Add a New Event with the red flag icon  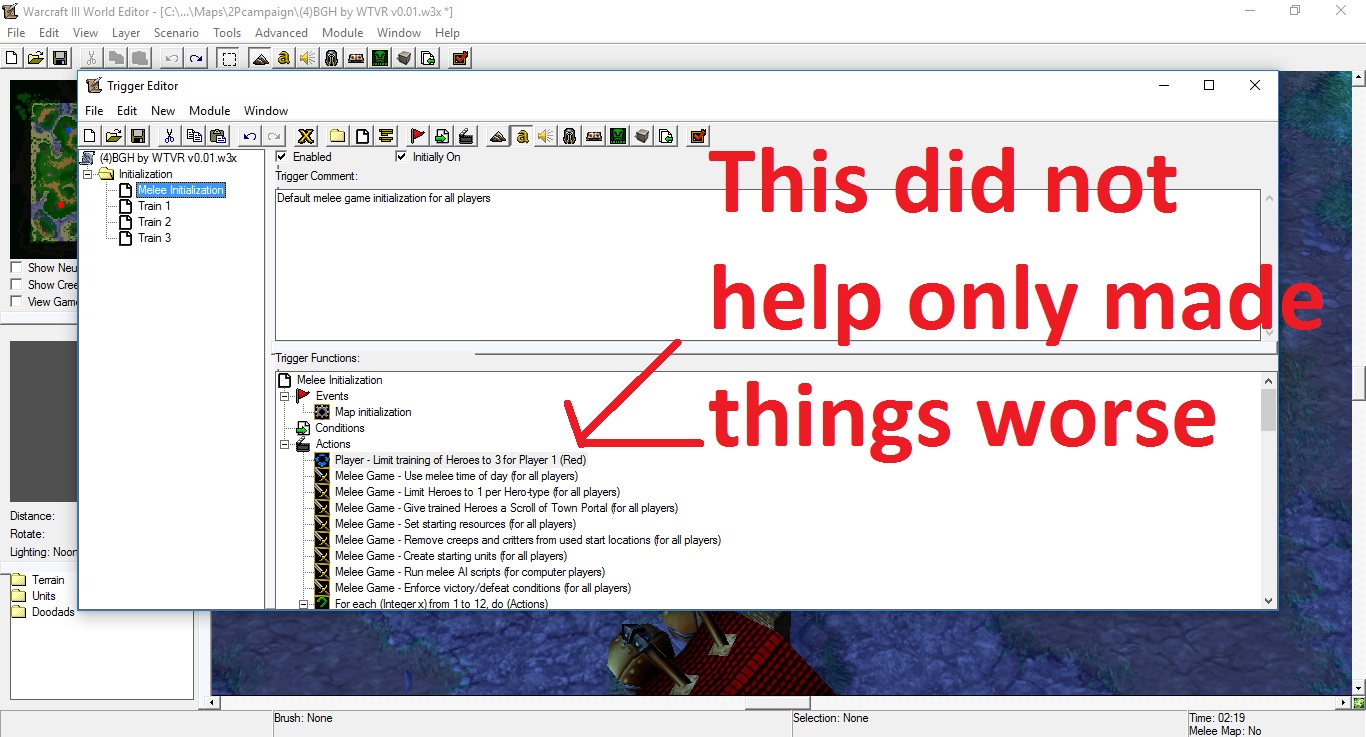[418, 136]
